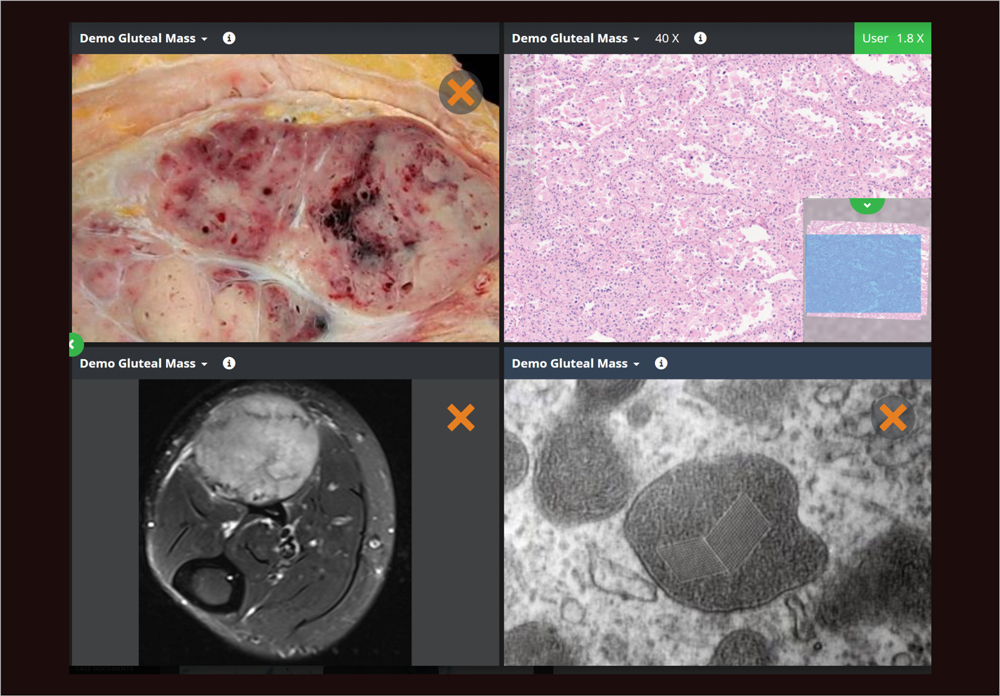The image size is (1000, 696).
Task: Open info for the 40 X histology panel
Action: tap(700, 38)
